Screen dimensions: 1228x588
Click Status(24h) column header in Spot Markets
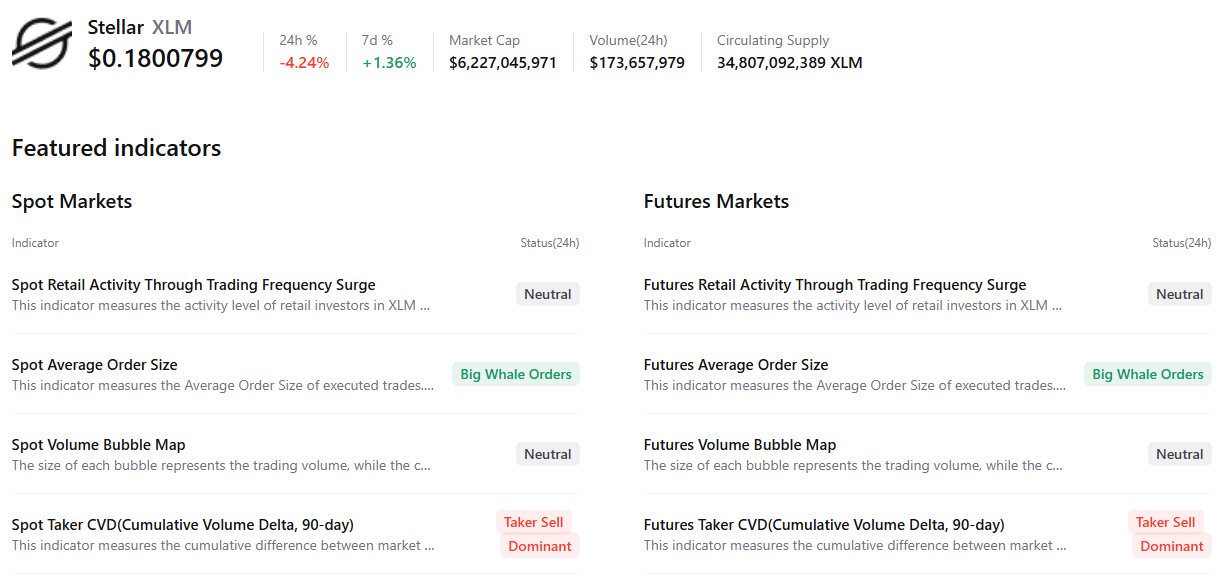pos(550,243)
